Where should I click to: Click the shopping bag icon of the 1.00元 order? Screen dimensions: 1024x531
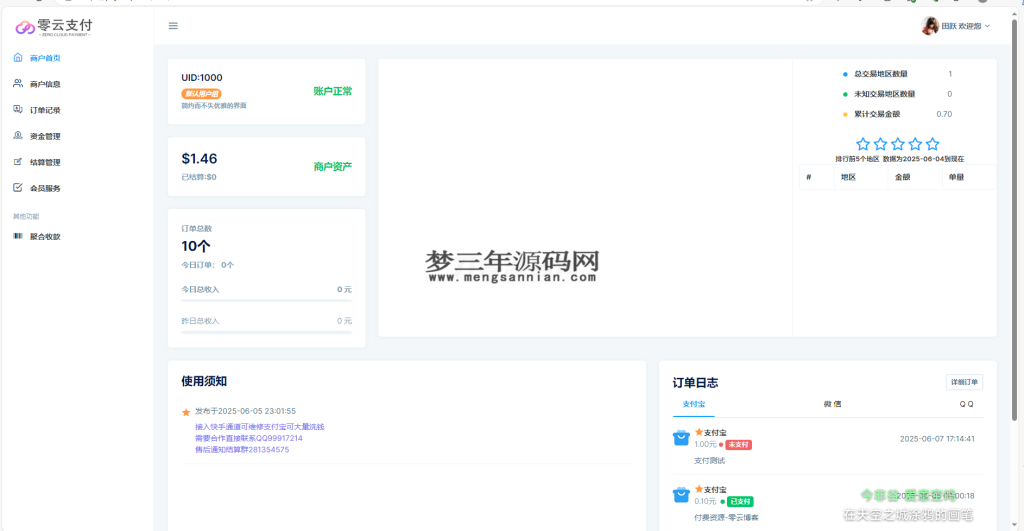tap(681, 438)
